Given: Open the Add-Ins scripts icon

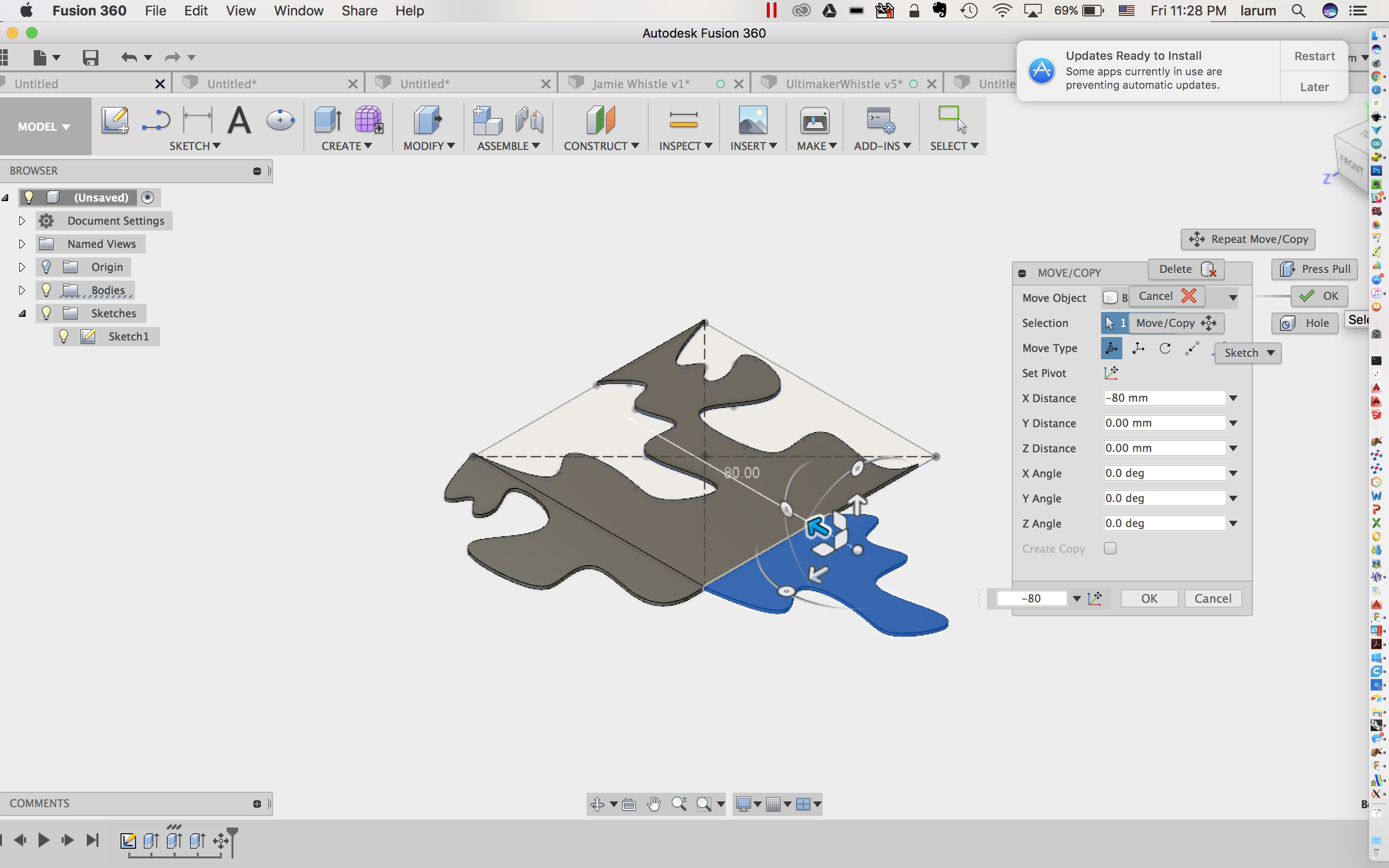Looking at the screenshot, I should coord(881,121).
